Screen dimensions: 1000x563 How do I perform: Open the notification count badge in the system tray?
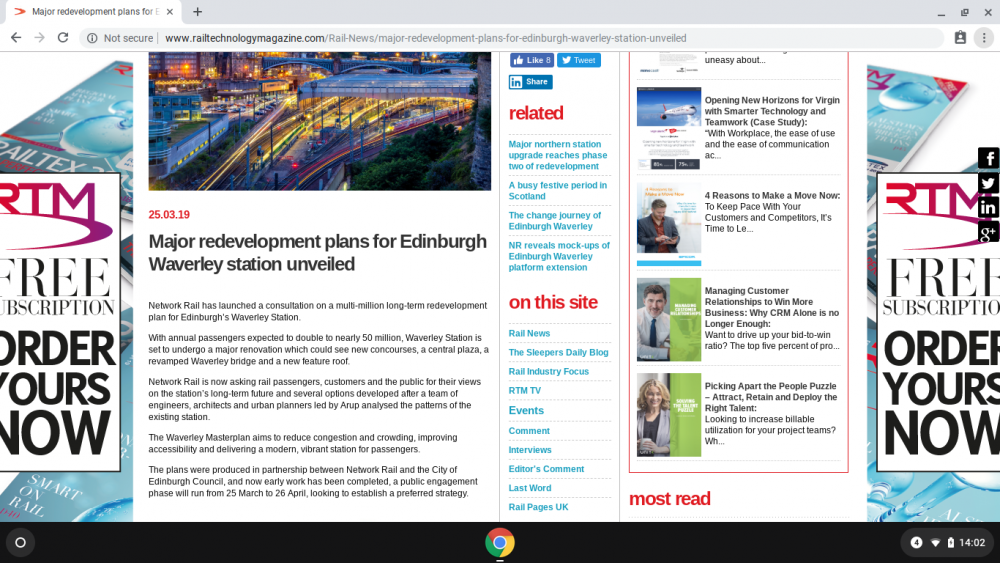tap(916, 543)
